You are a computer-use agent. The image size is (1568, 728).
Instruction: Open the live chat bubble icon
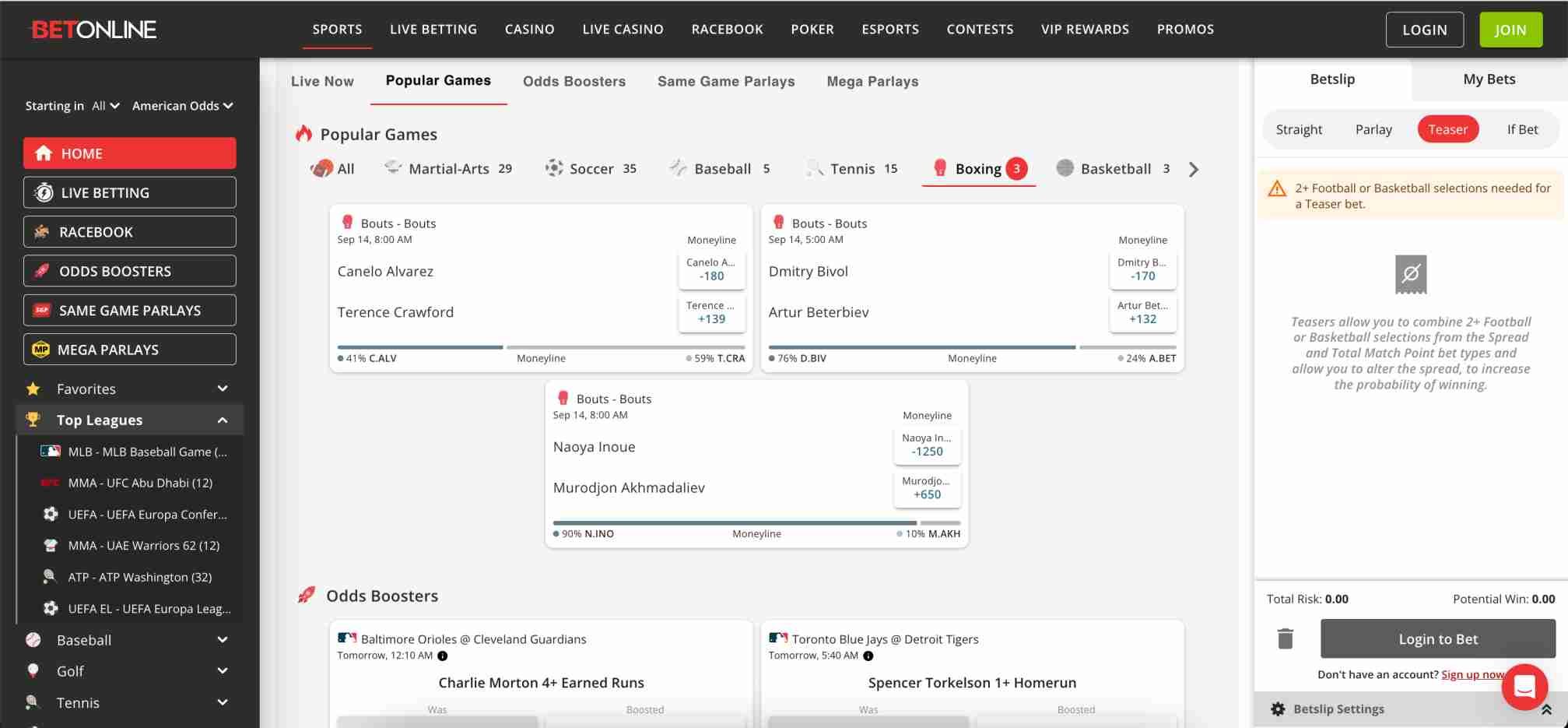click(x=1524, y=687)
